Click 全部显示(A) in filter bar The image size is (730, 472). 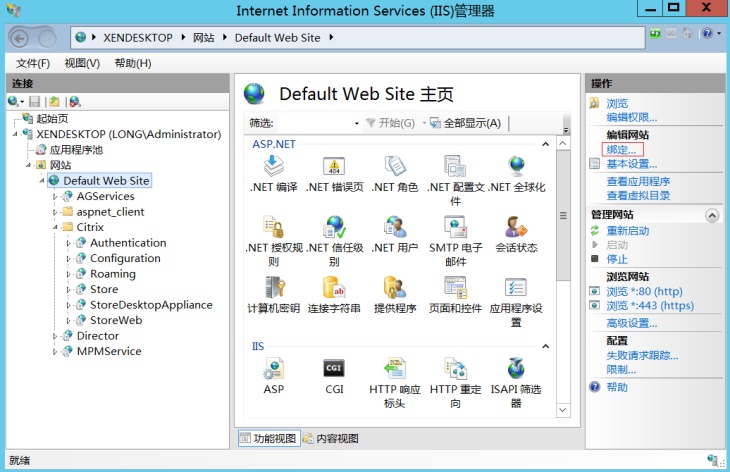point(466,123)
